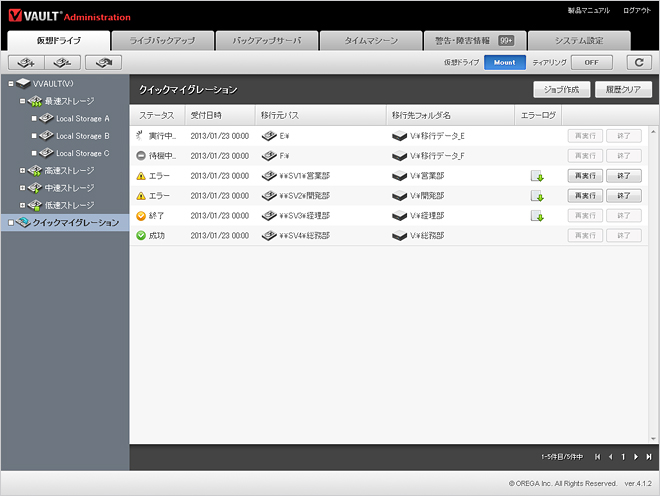Image resolution: width=660 pixels, height=496 pixels.
Task: Switch to the 仮想ドライブ tab
Action: (59, 40)
